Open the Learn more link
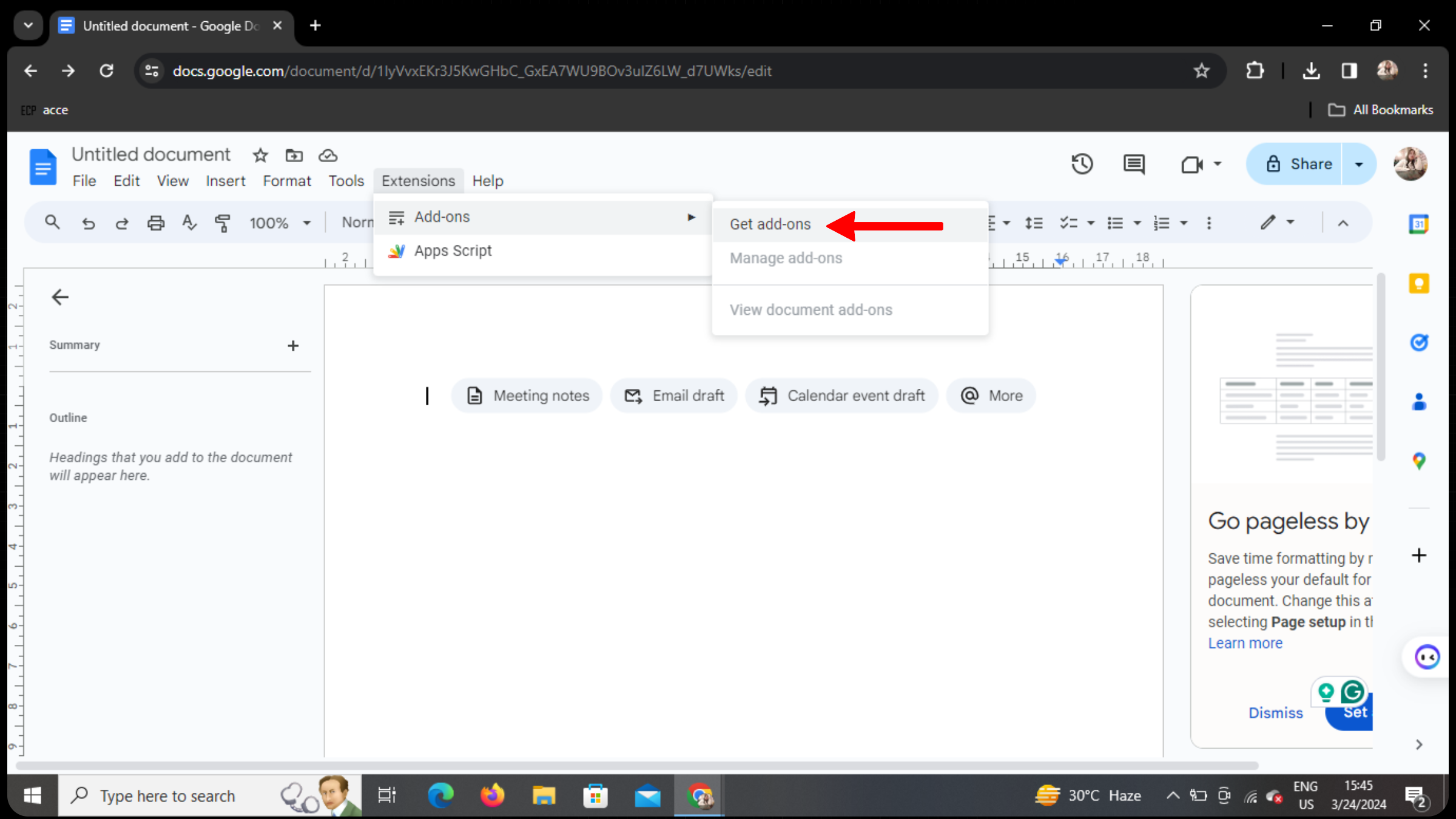Screen dimensions: 1456x819 (x=1245, y=643)
